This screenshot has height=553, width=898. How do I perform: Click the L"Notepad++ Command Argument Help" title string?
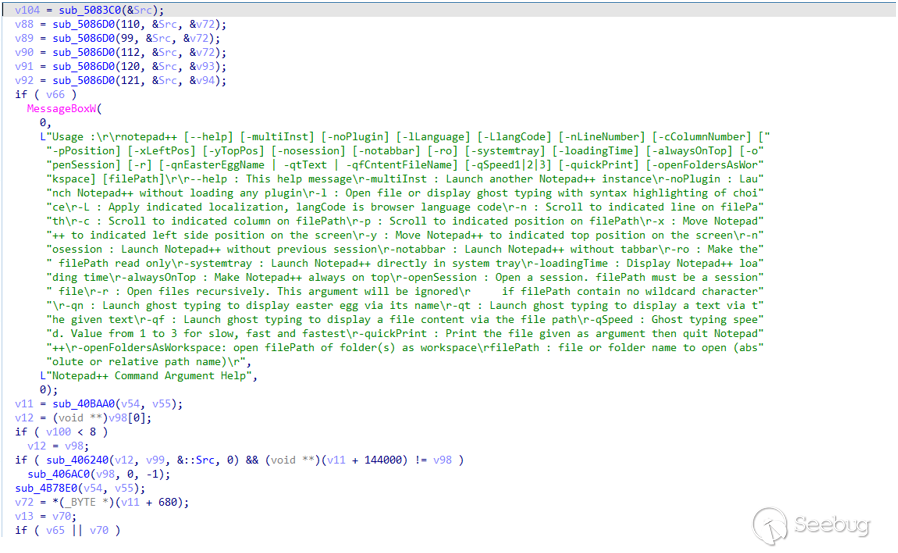149,376
